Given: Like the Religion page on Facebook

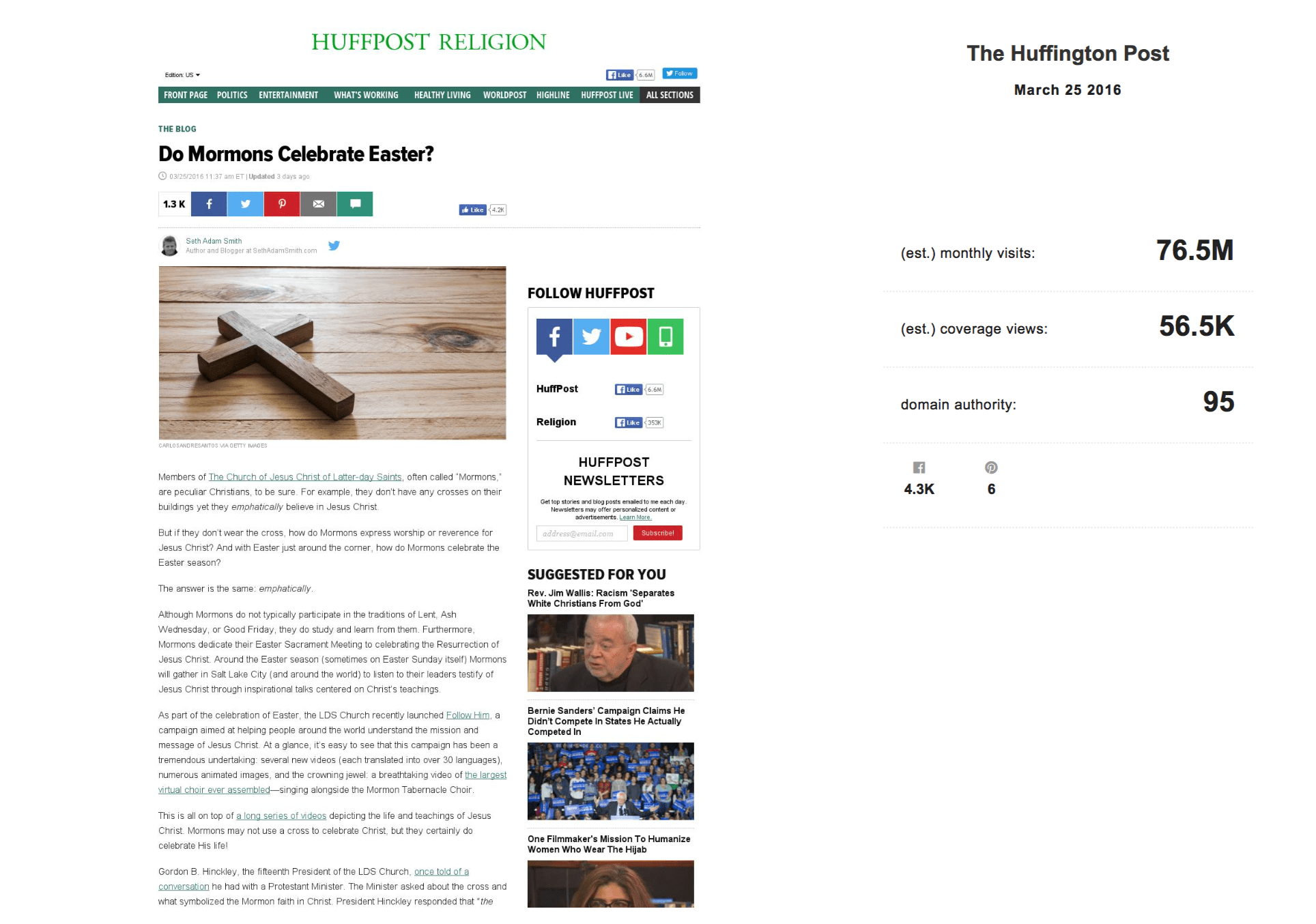Looking at the screenshot, I should pos(628,422).
